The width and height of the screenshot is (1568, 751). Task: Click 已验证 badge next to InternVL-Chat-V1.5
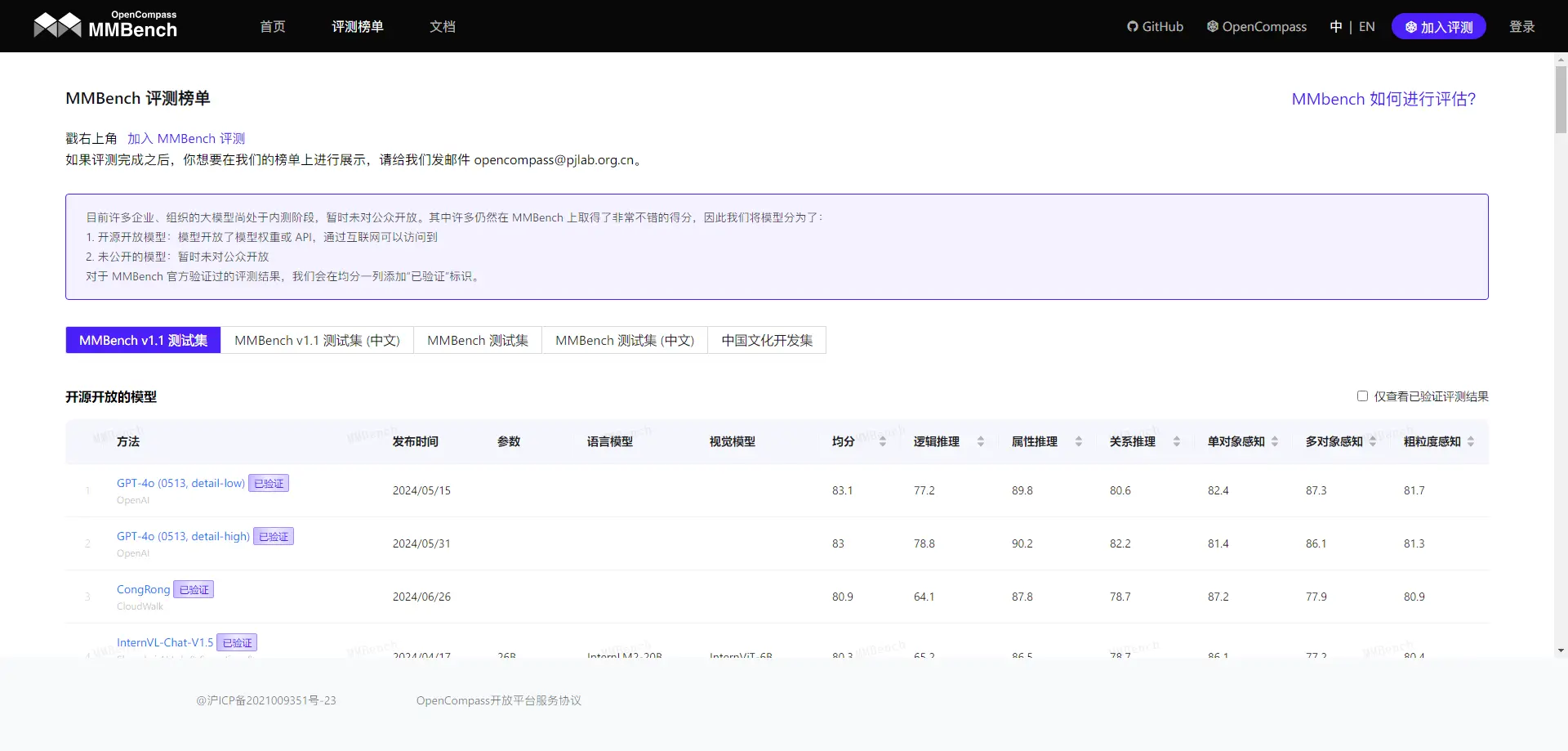pos(237,642)
